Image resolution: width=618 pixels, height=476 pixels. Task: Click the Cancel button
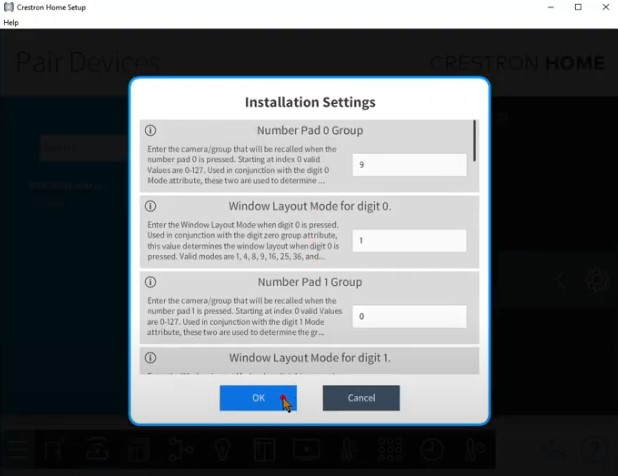tap(361, 398)
